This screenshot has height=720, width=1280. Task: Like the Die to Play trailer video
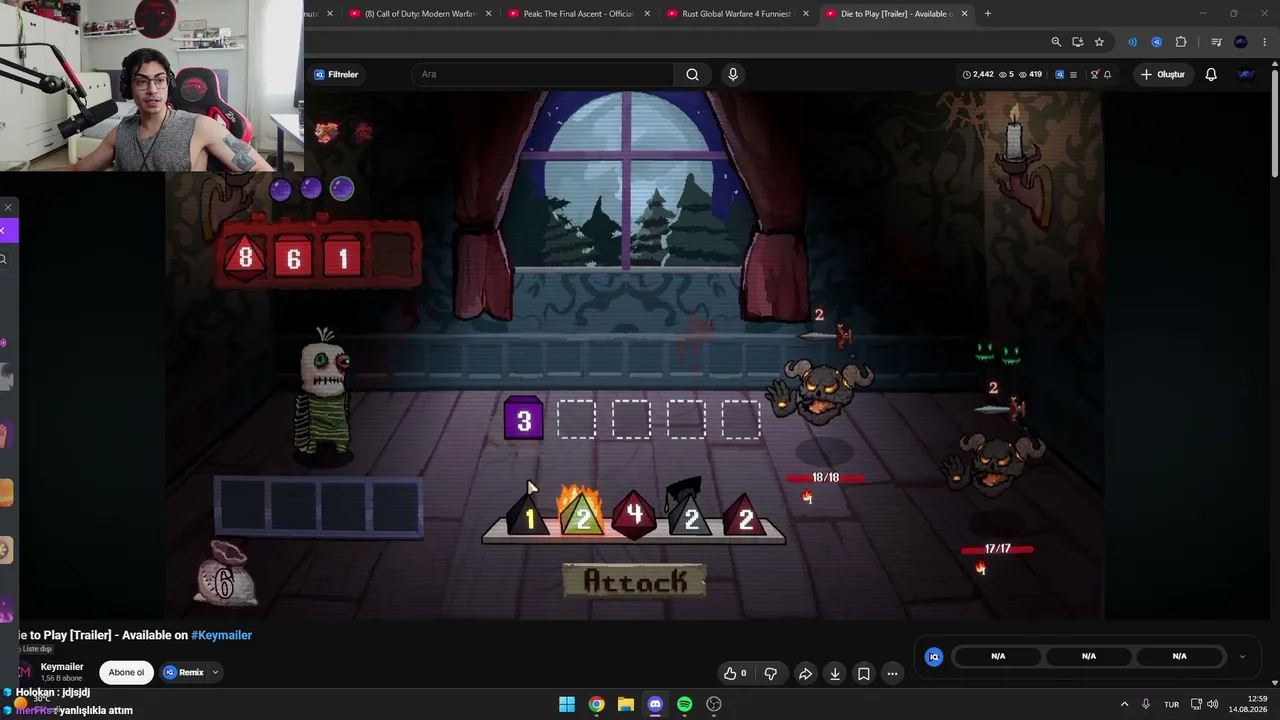pos(735,674)
